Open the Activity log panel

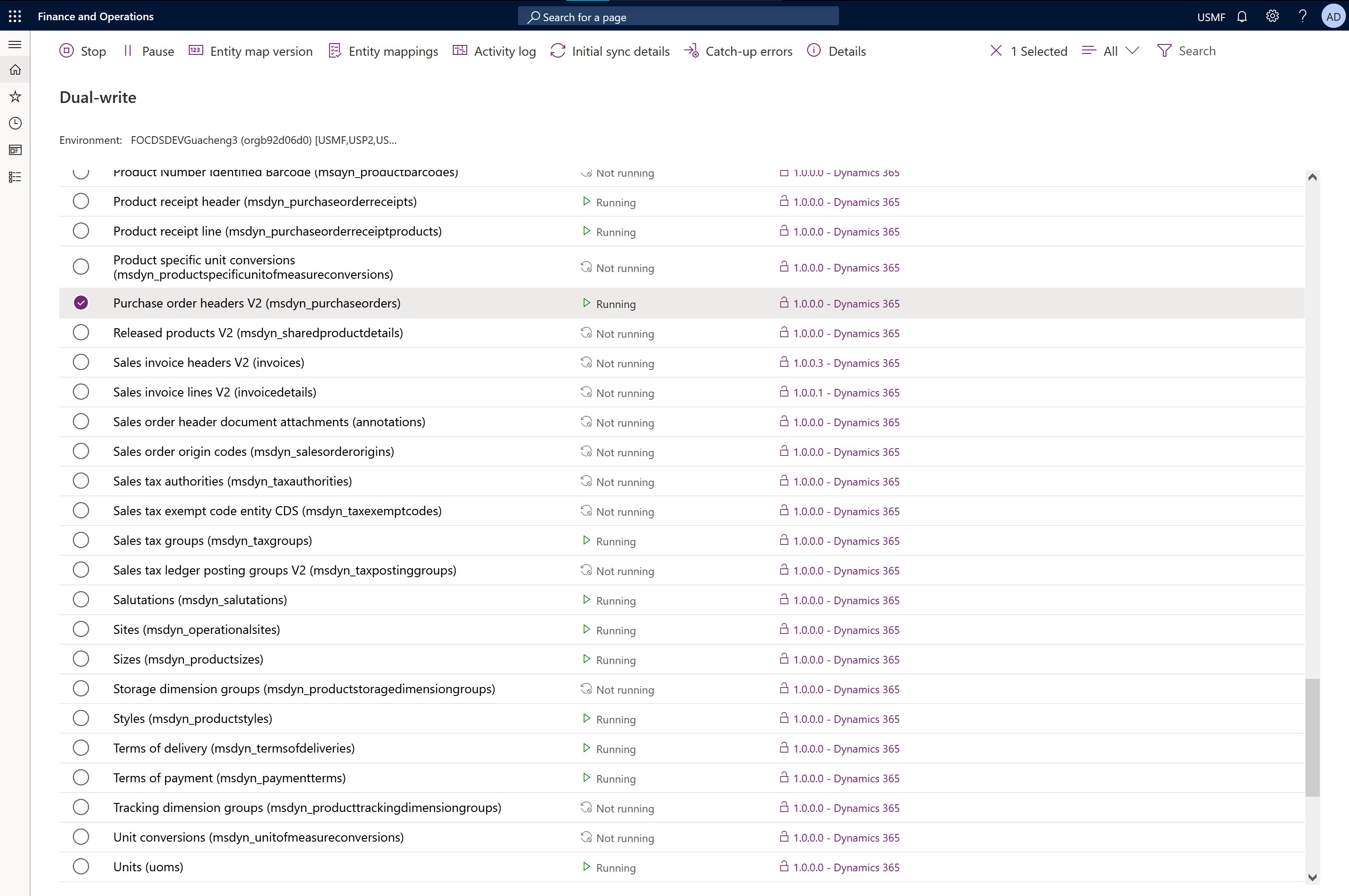(505, 51)
